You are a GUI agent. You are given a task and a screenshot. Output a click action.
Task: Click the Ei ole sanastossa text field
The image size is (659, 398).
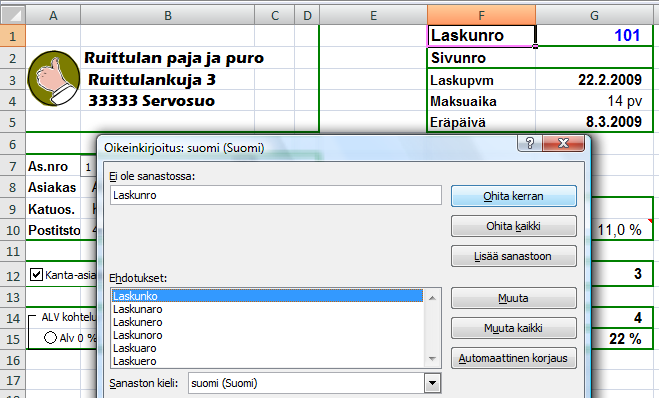click(x=276, y=195)
